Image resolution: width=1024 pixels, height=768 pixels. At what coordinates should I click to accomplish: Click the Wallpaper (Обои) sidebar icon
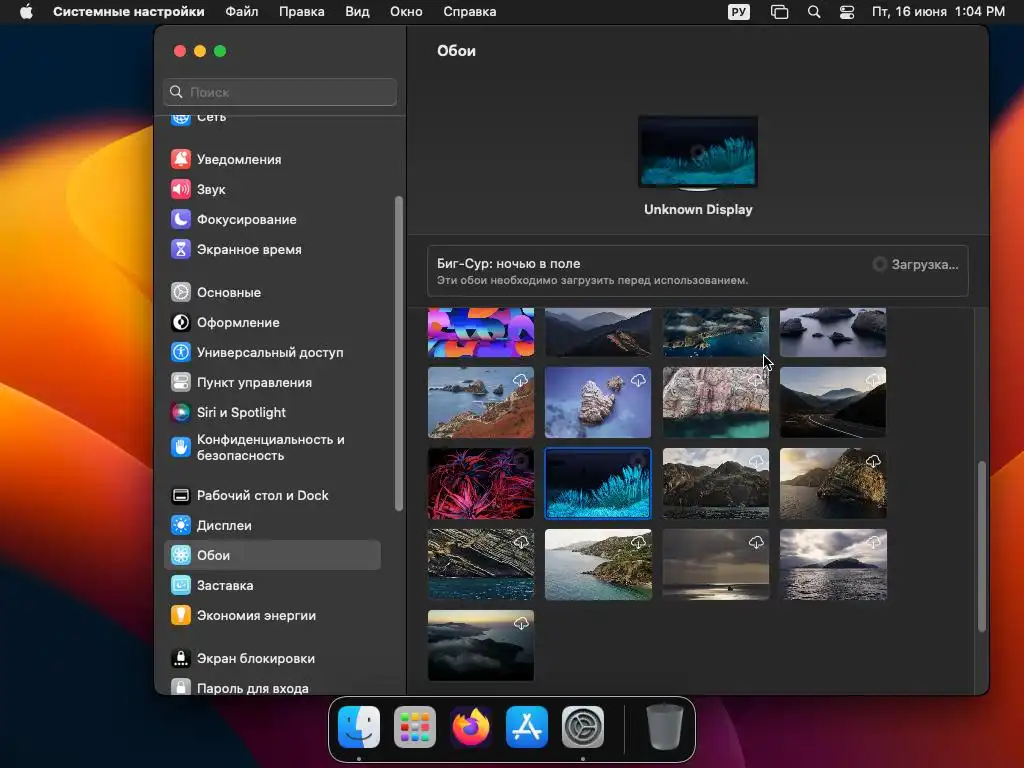point(181,556)
